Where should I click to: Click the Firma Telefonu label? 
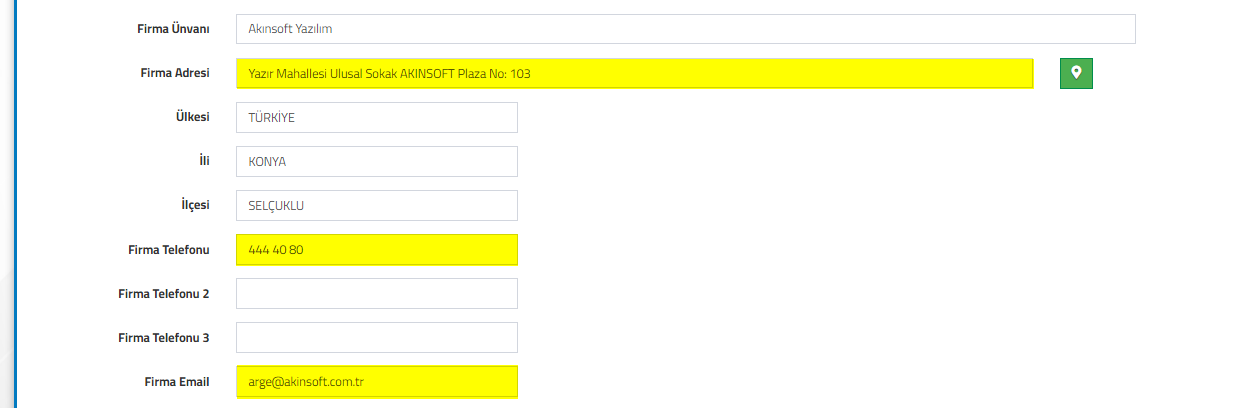click(168, 249)
